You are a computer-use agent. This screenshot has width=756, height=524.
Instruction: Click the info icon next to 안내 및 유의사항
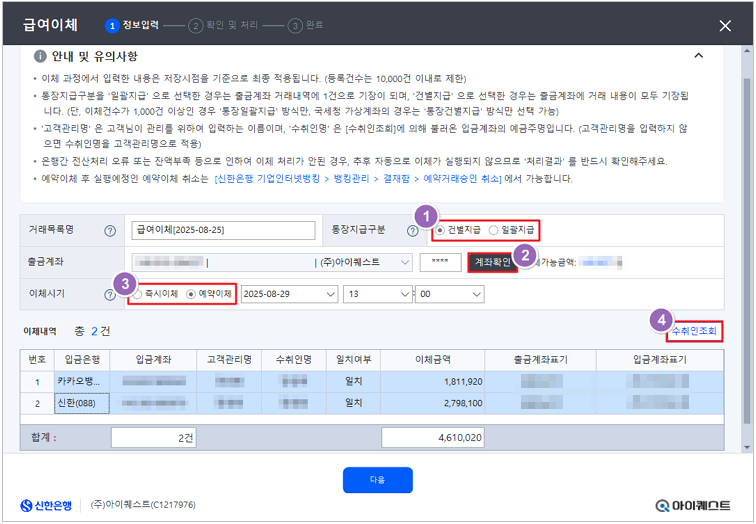click(40, 56)
